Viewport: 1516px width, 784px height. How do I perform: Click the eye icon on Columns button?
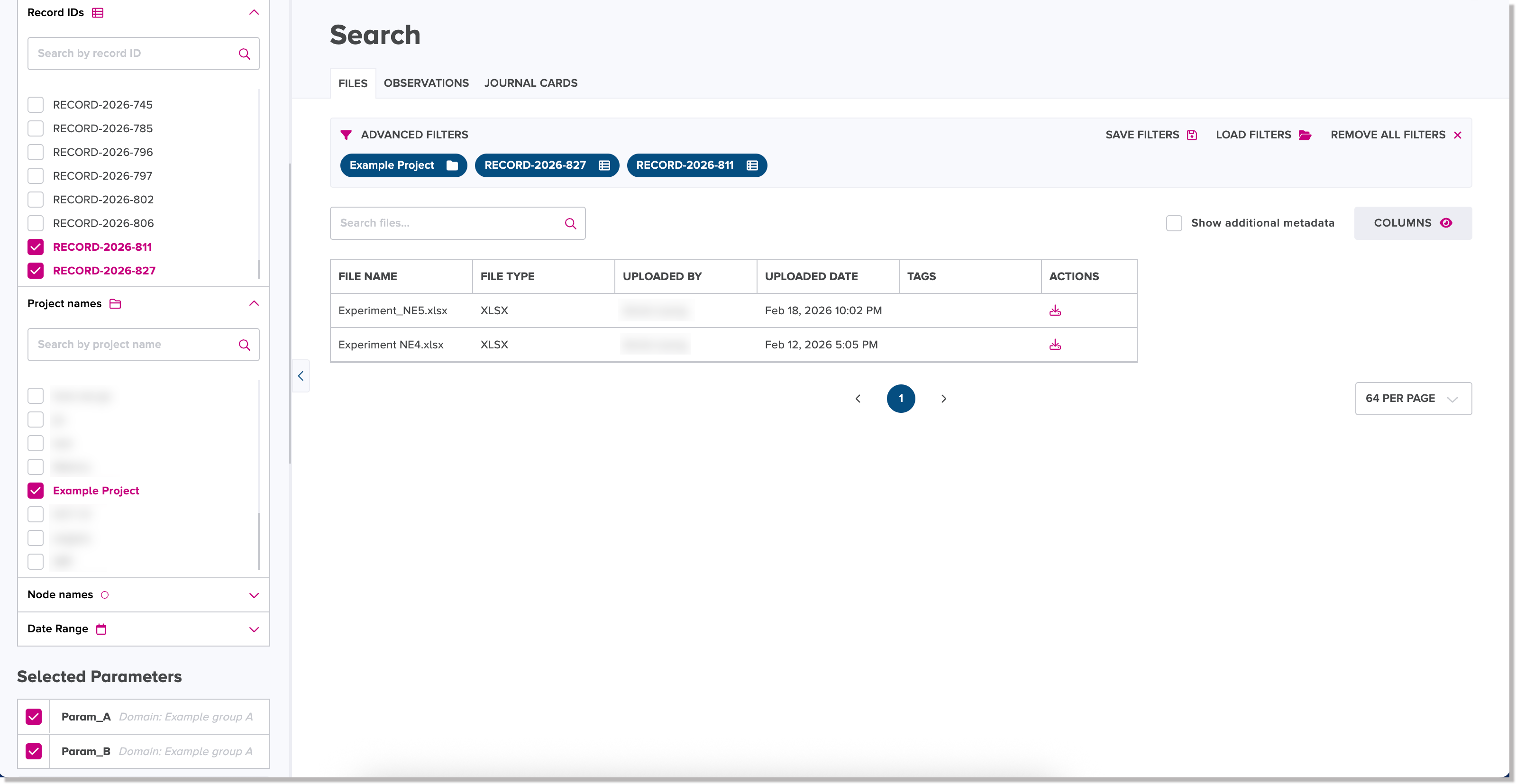tap(1446, 223)
